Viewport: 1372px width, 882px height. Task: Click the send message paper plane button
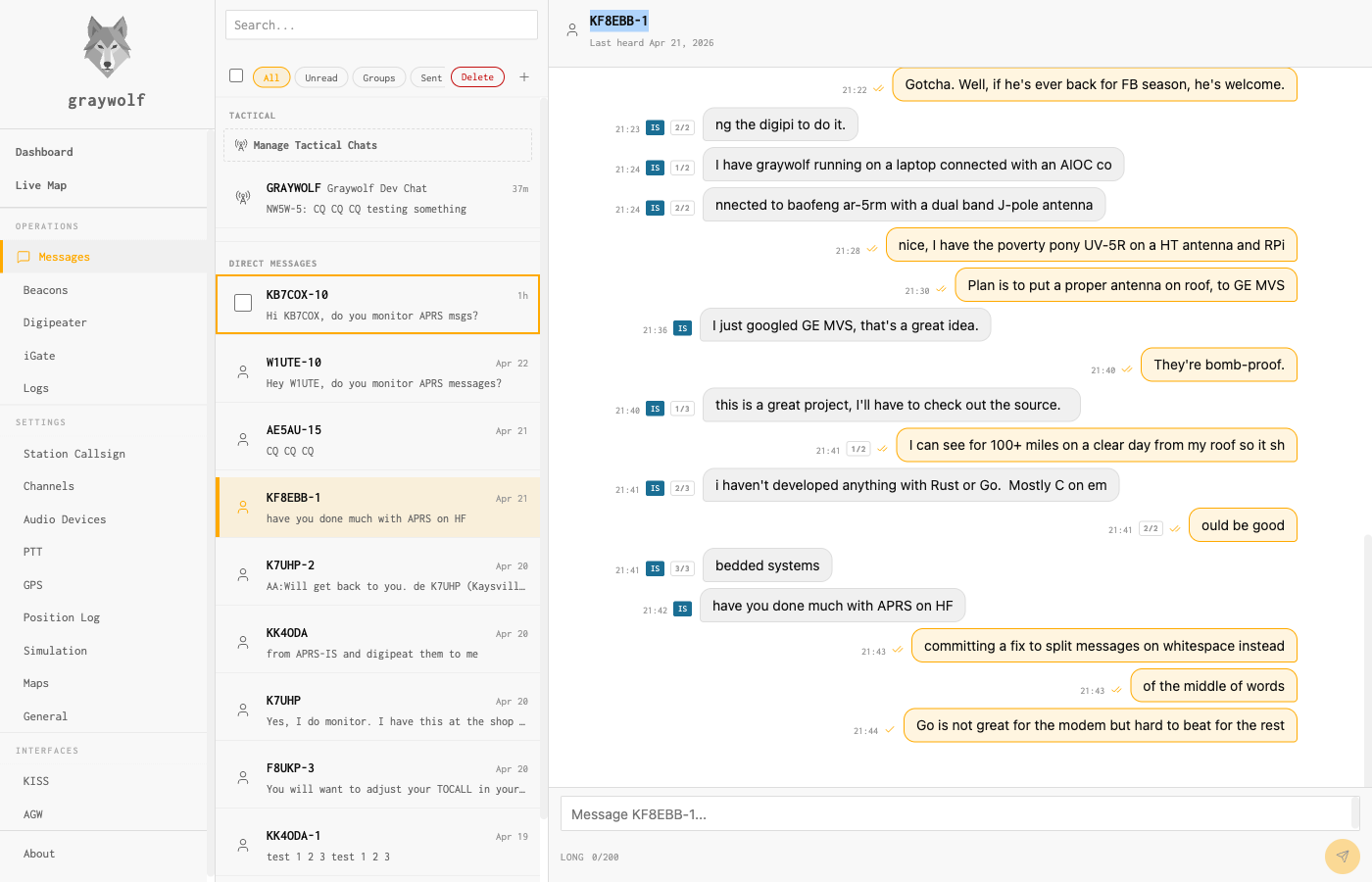click(1342, 856)
